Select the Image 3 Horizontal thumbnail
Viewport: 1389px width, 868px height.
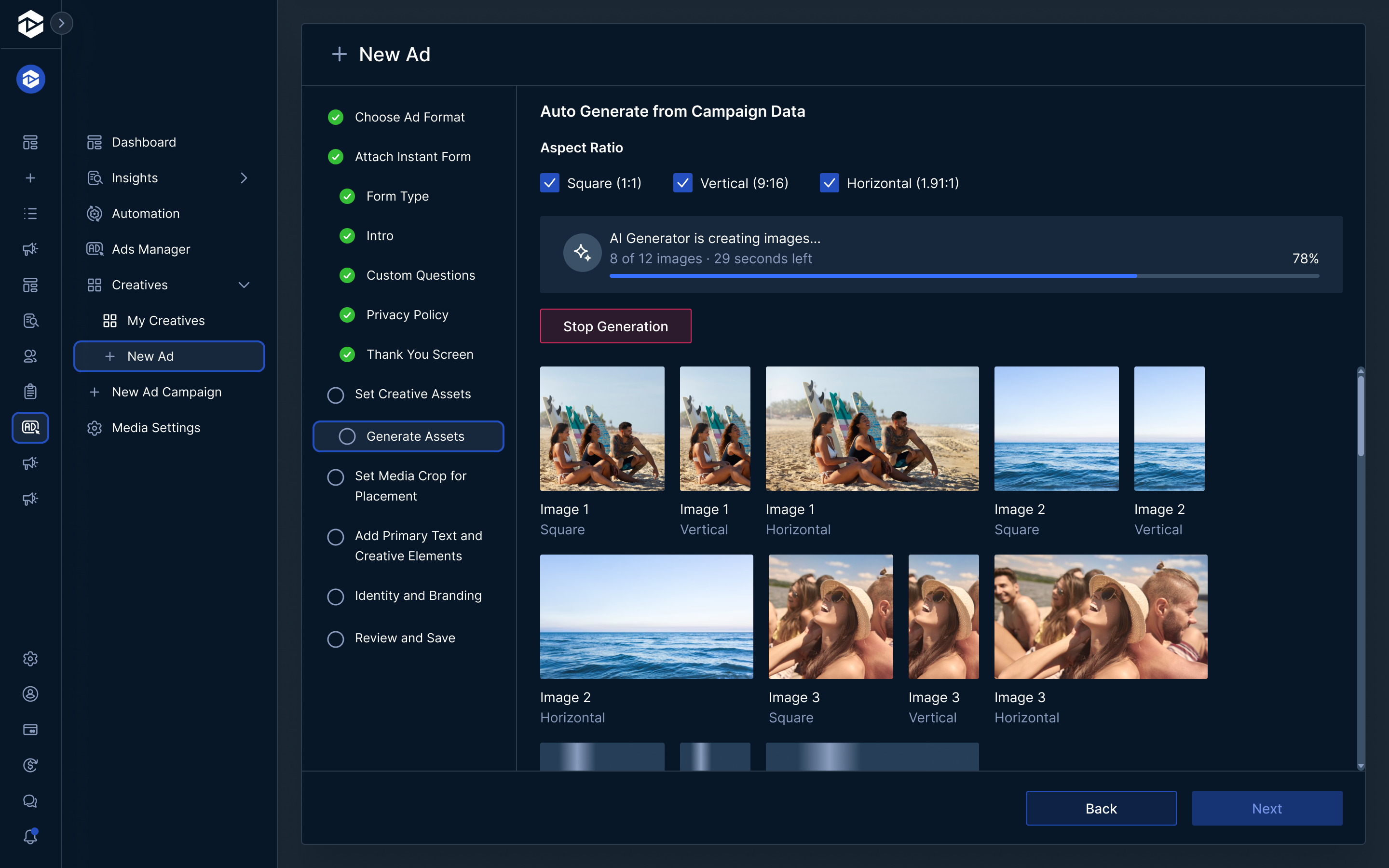tap(1100, 617)
